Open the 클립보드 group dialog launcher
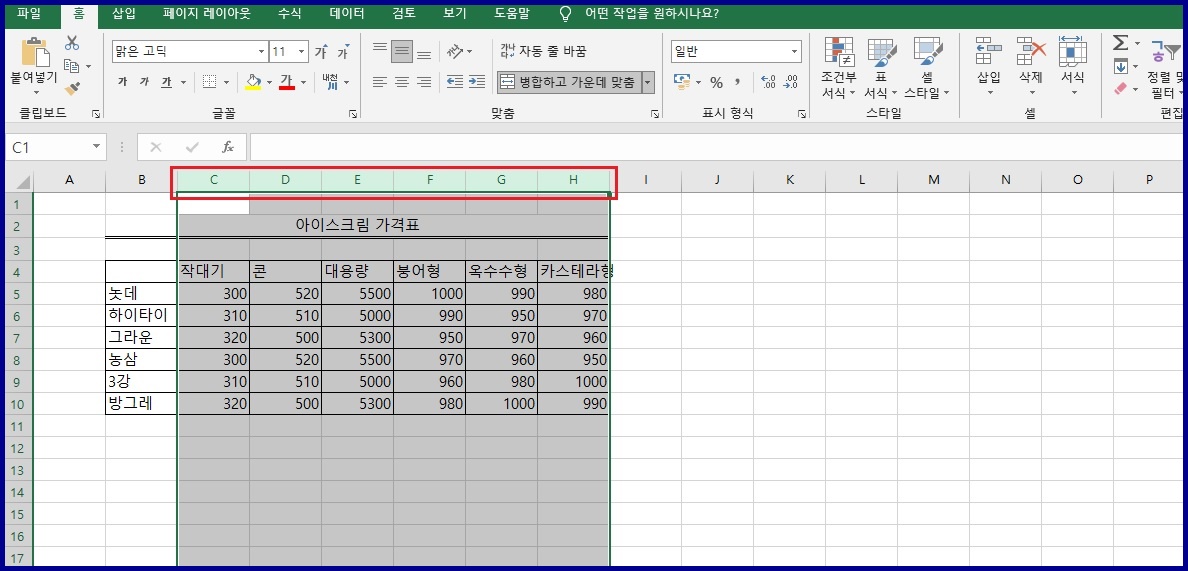The height and width of the screenshot is (571, 1188). pos(95,114)
